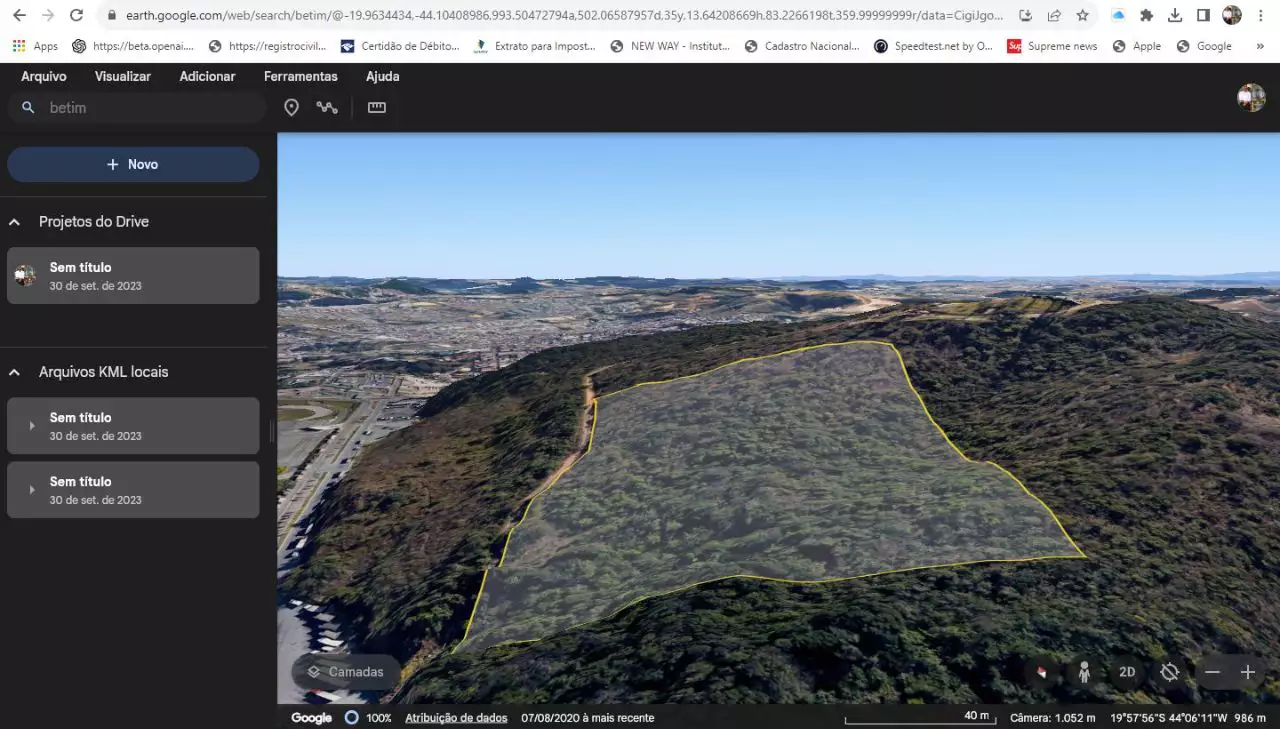Screen dimensions: 1280x729
Task: Click the browser back arrow
Action: coord(19,16)
